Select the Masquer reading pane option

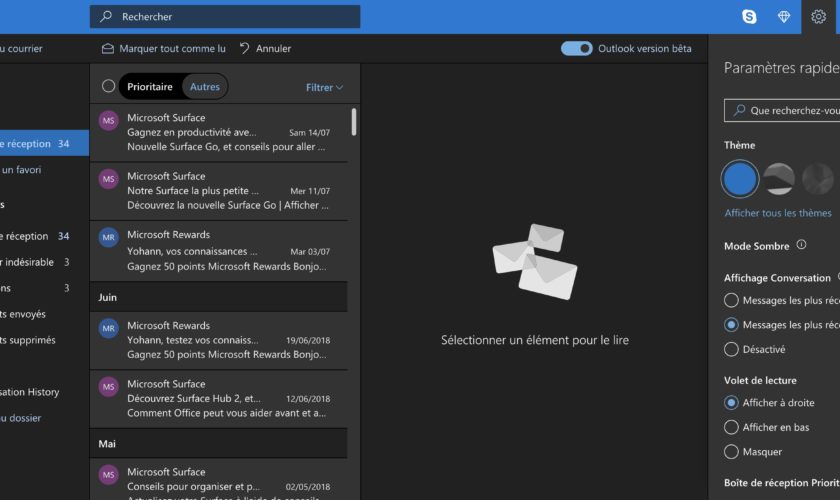click(x=732, y=452)
